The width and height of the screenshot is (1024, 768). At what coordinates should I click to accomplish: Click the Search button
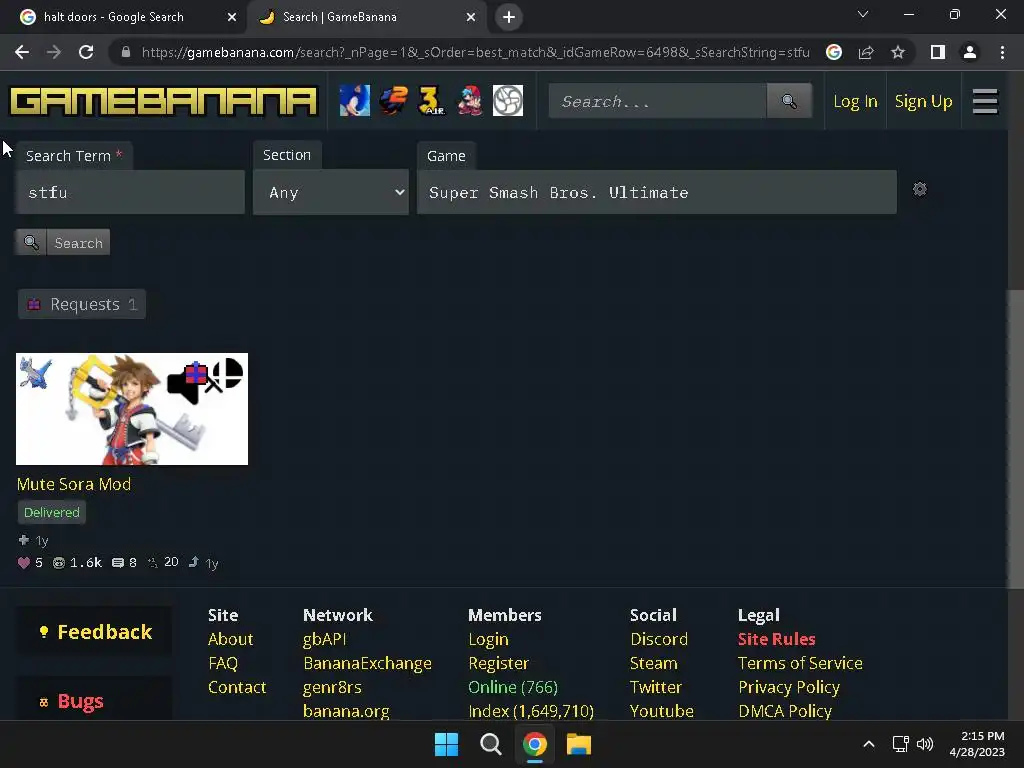pos(78,242)
